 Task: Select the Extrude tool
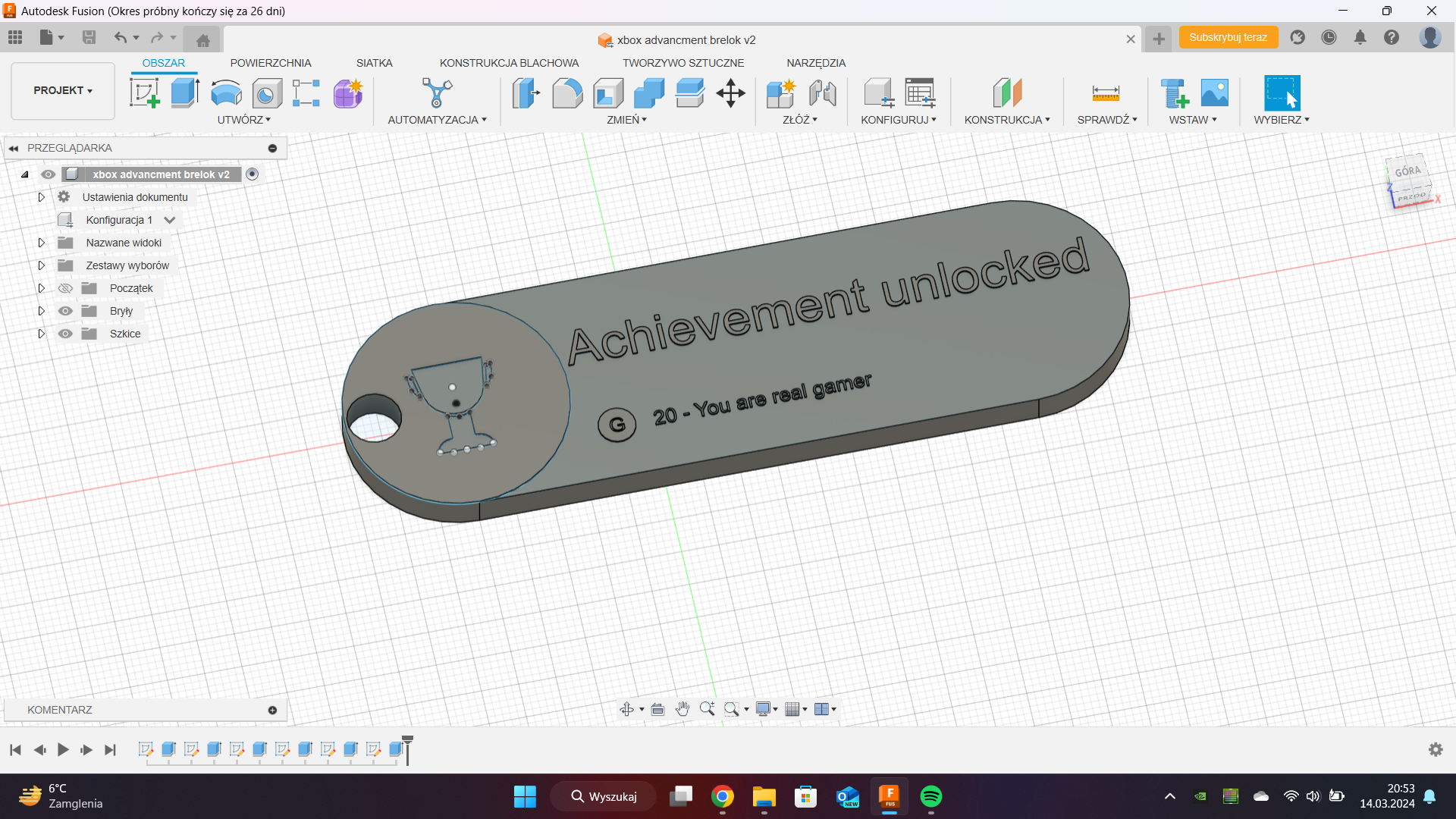[x=185, y=93]
